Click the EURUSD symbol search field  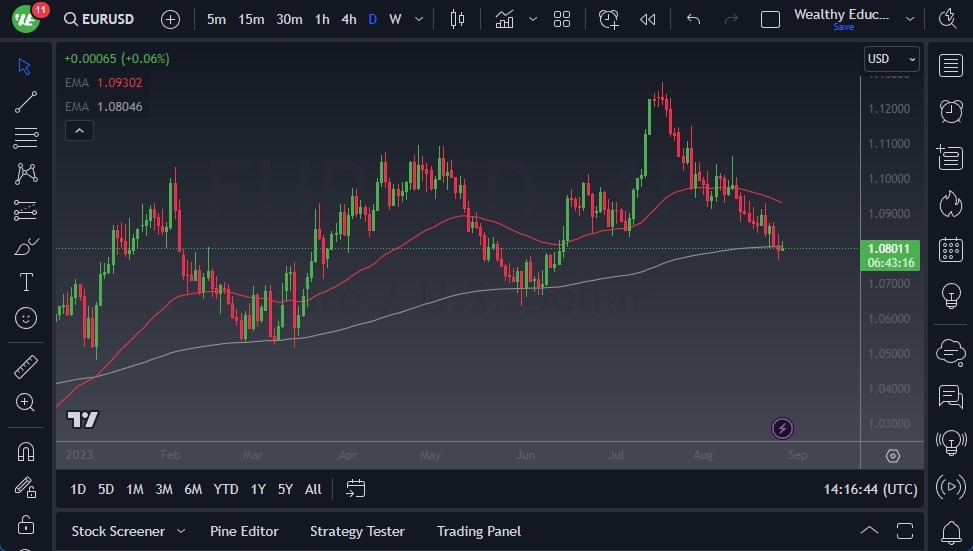[99, 19]
